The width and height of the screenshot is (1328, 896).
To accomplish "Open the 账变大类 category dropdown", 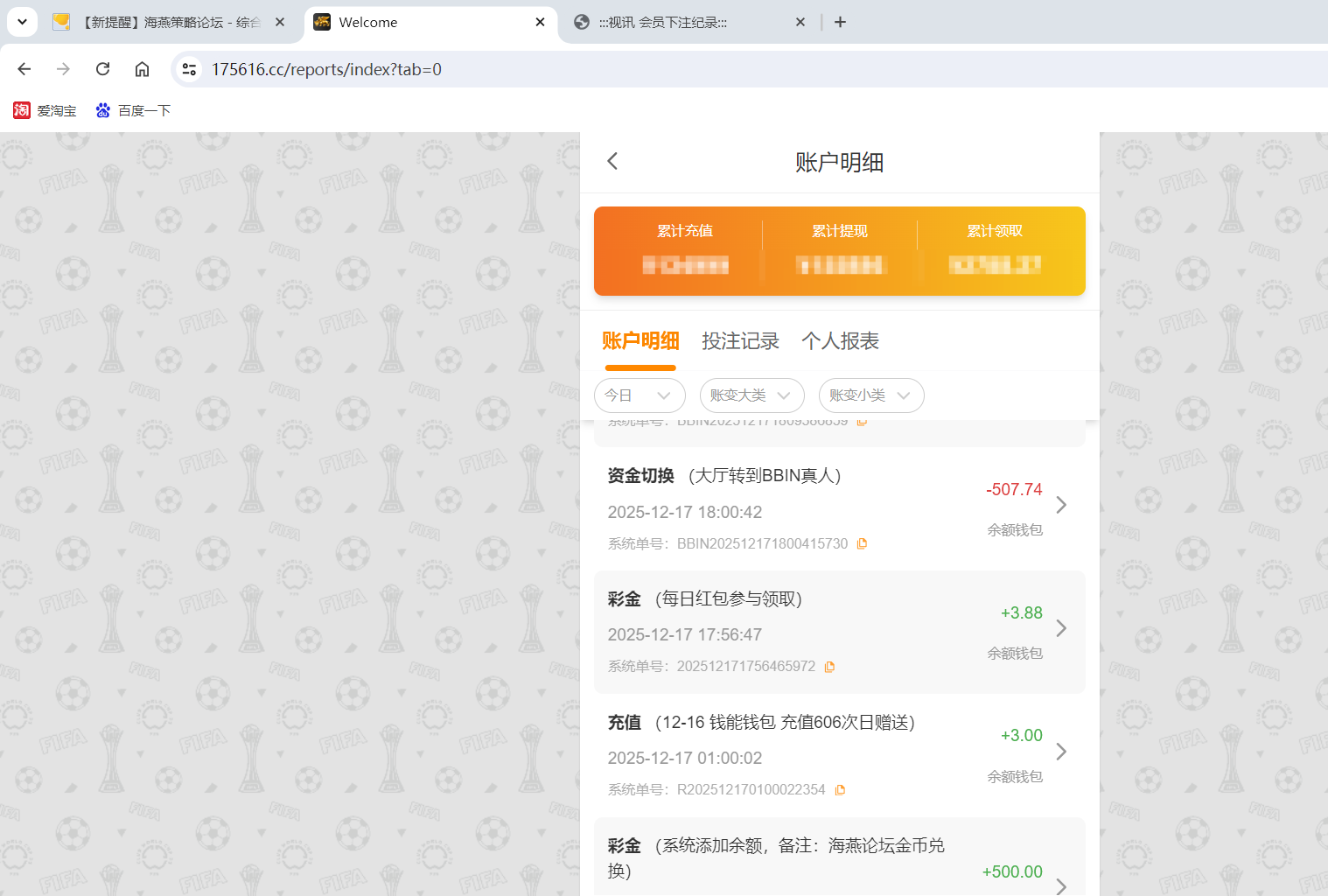I will coord(751,395).
